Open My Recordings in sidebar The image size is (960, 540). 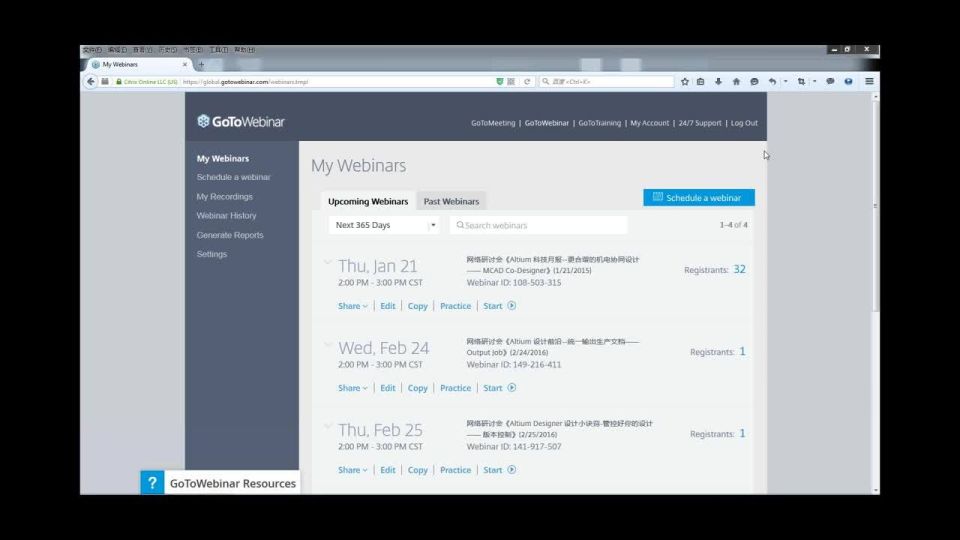224,197
